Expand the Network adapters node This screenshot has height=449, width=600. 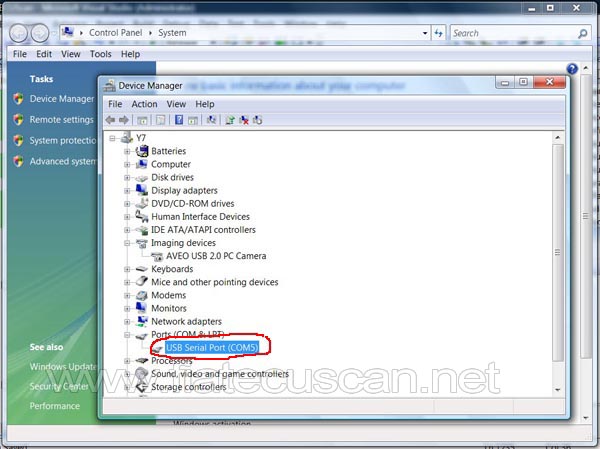pos(128,321)
